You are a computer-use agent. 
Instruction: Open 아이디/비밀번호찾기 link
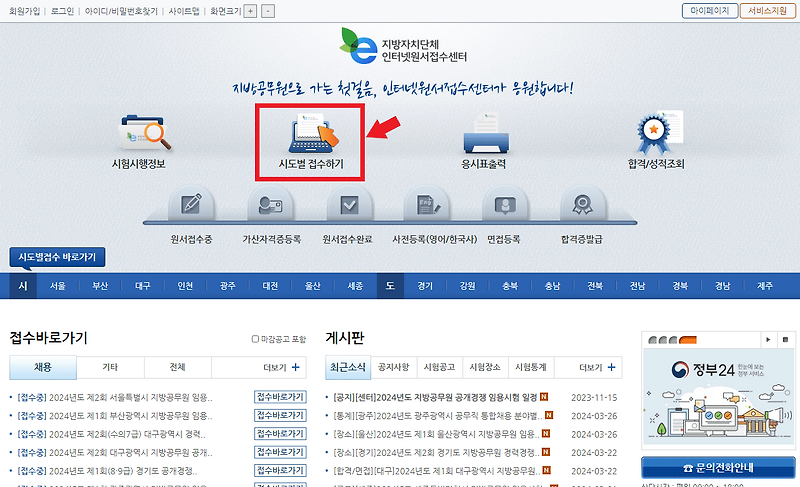click(121, 11)
